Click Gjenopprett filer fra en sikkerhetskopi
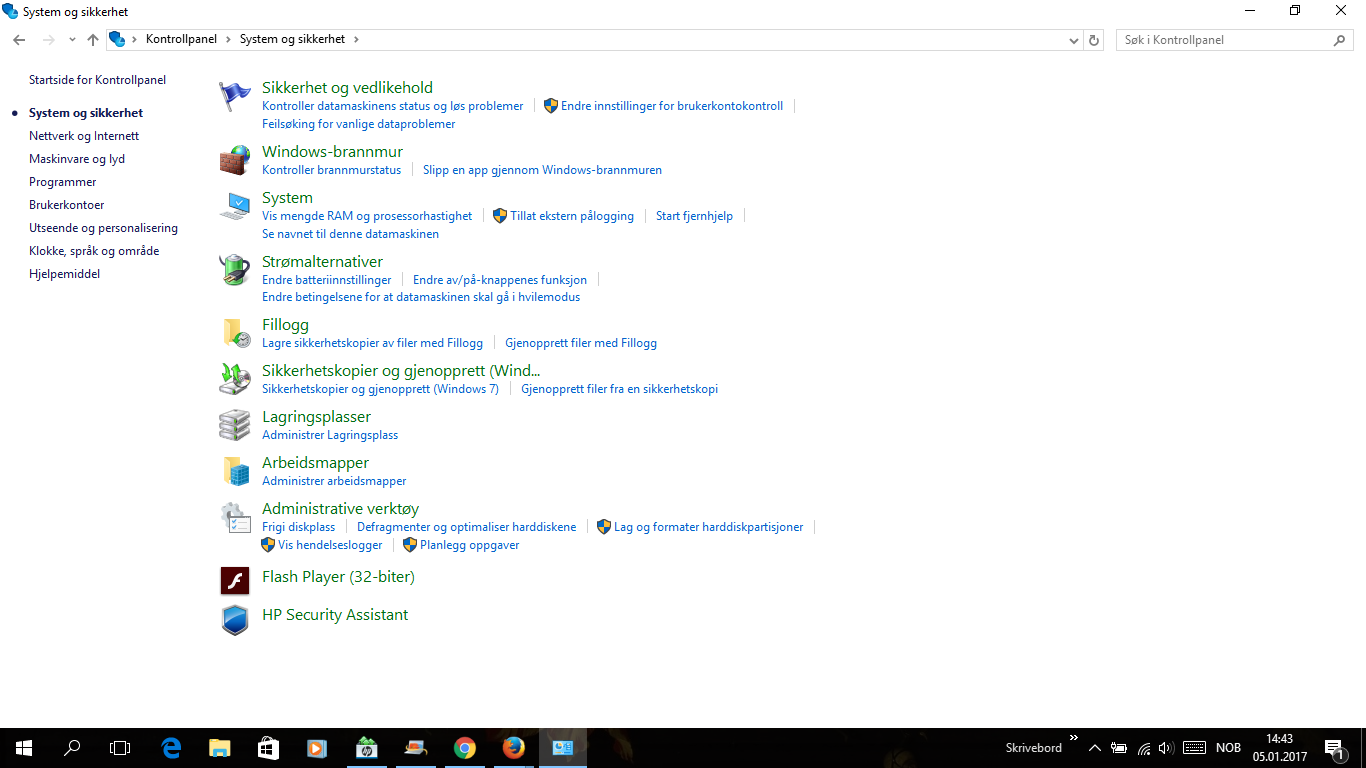The height and width of the screenshot is (768, 1366). point(619,389)
